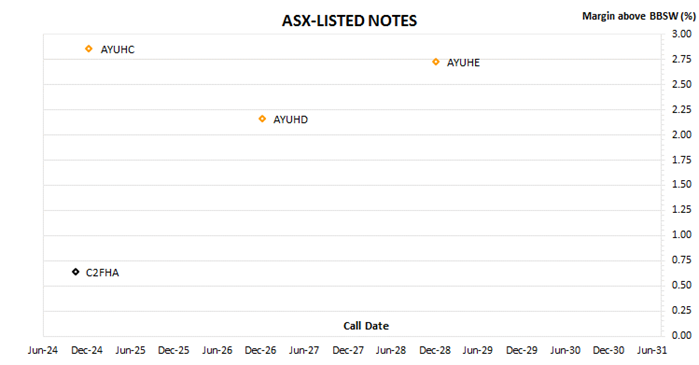This screenshot has height=365, width=699.
Task: Click the C2FHA data label
Action: pos(102,273)
